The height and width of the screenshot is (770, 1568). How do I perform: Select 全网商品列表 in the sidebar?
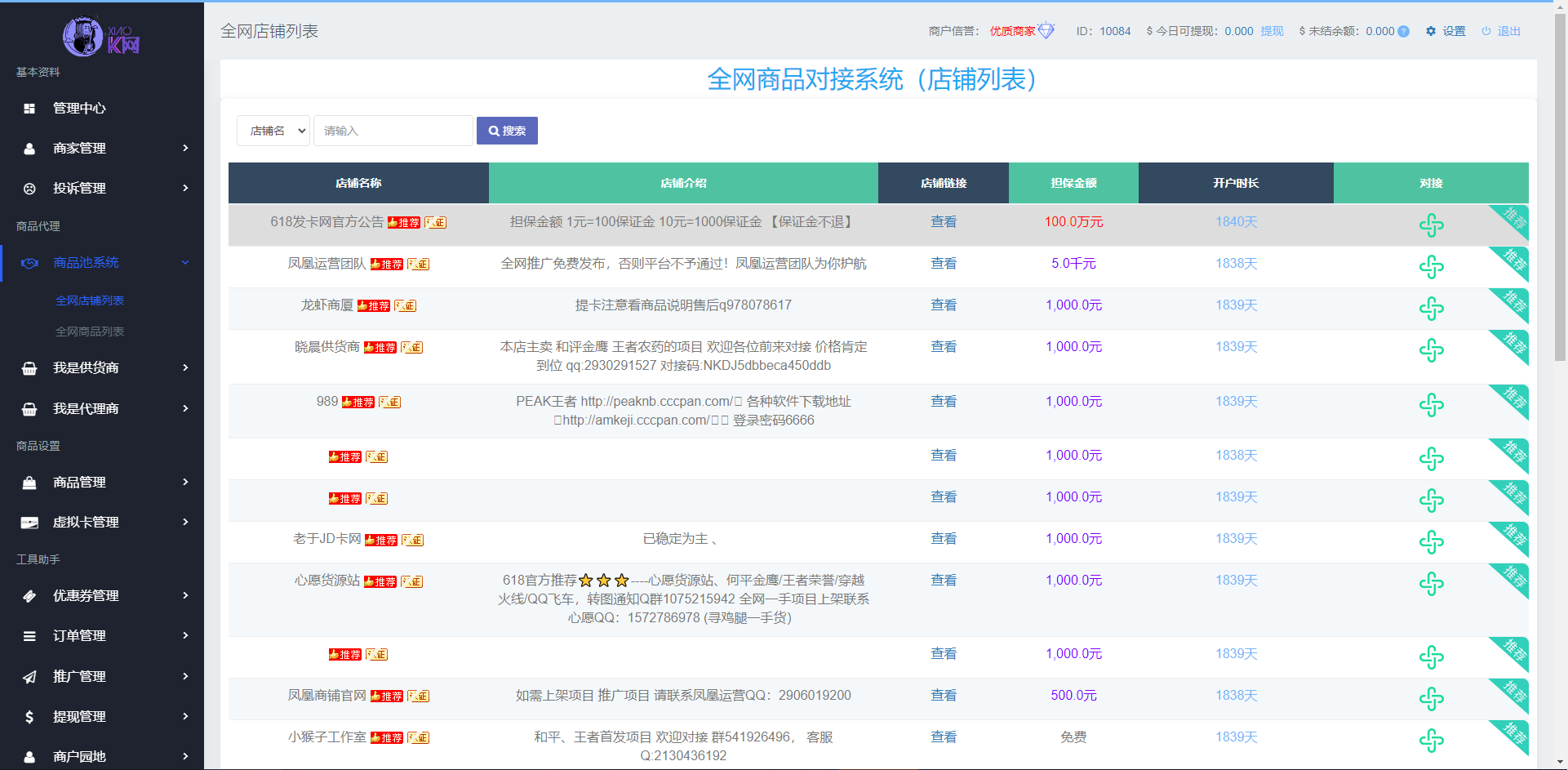[x=90, y=332]
